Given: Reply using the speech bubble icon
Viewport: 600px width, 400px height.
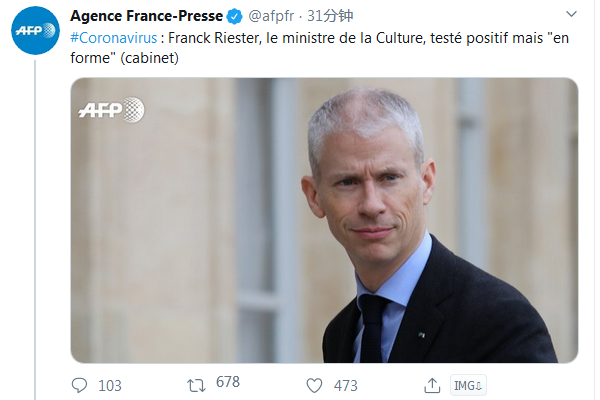Looking at the screenshot, I should [79, 385].
